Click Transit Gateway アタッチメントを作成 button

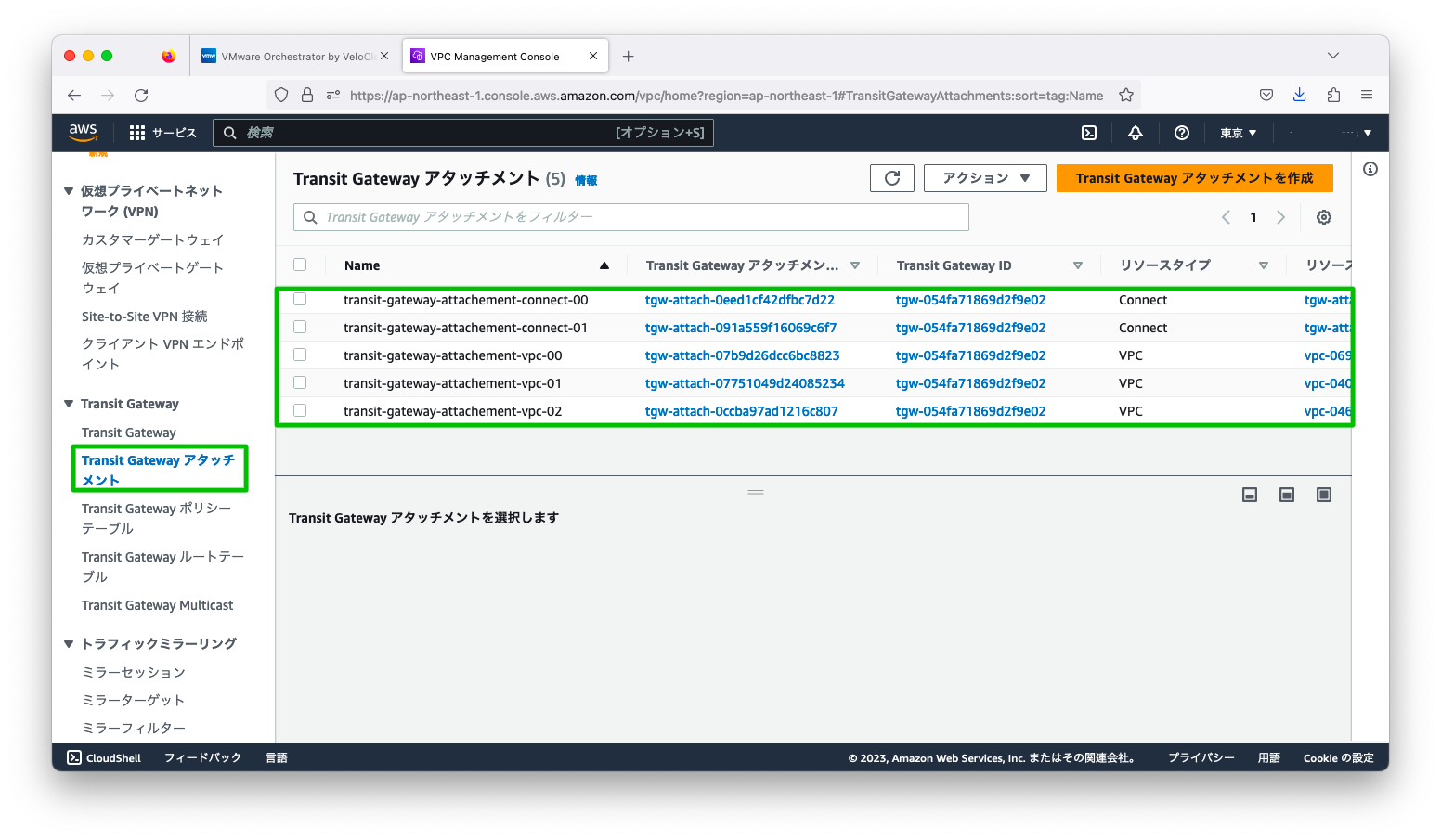pyautogui.click(x=1195, y=178)
